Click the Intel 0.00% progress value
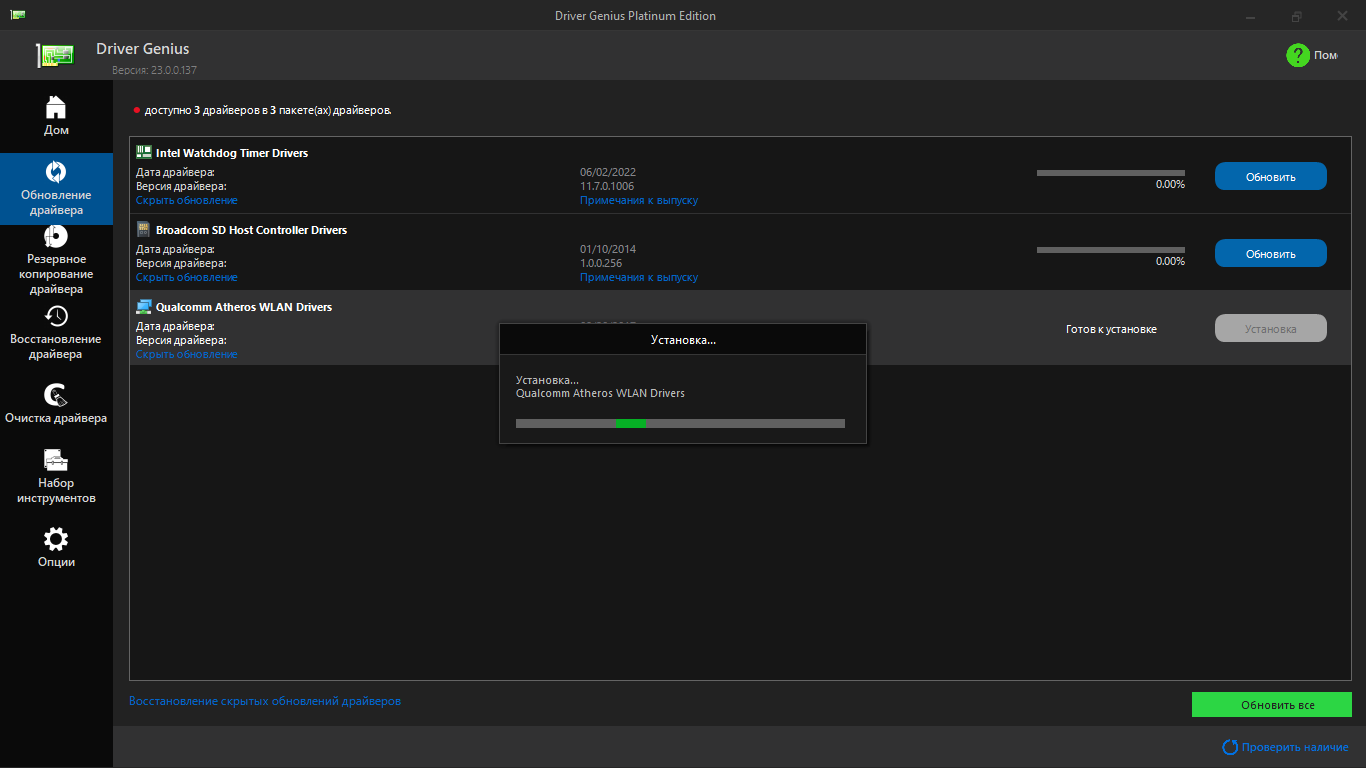The height and width of the screenshot is (768, 1366). [1170, 185]
